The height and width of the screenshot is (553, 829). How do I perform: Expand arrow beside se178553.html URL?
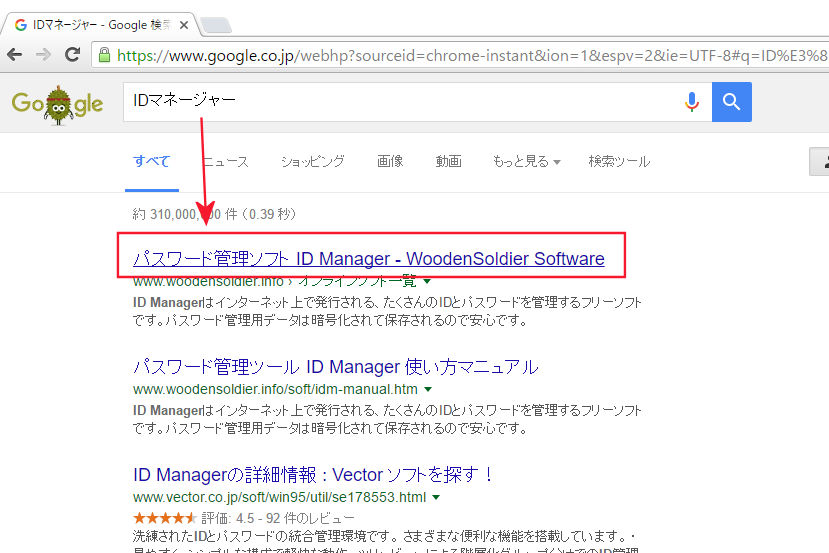436,497
